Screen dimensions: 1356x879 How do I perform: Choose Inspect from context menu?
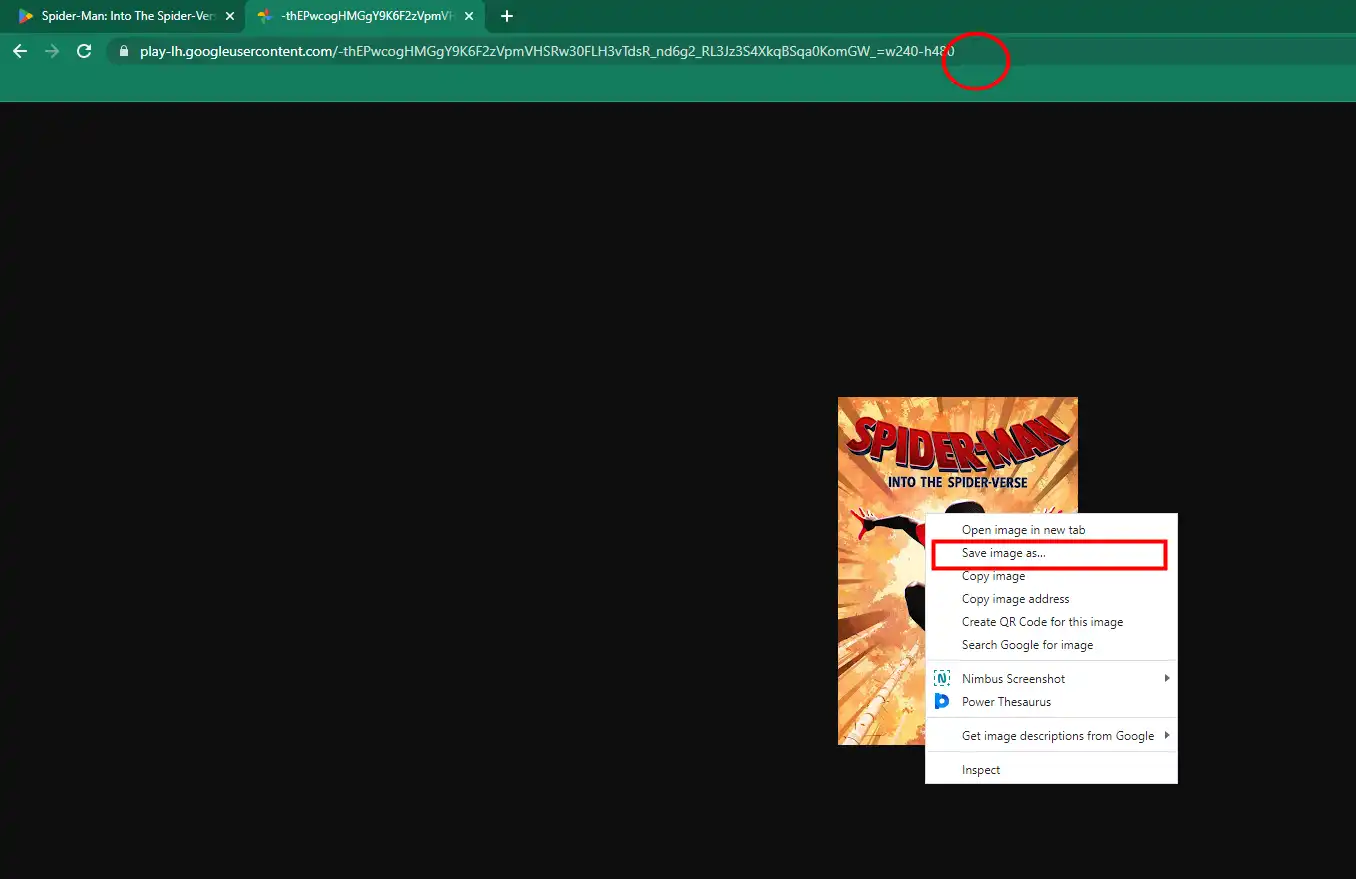point(1051,770)
